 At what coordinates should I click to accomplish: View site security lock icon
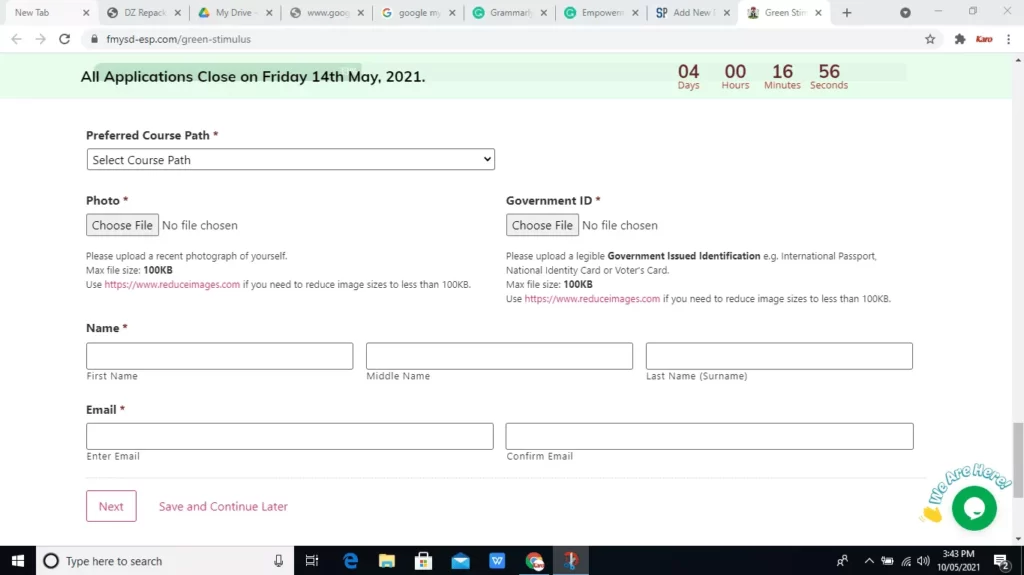(94, 39)
